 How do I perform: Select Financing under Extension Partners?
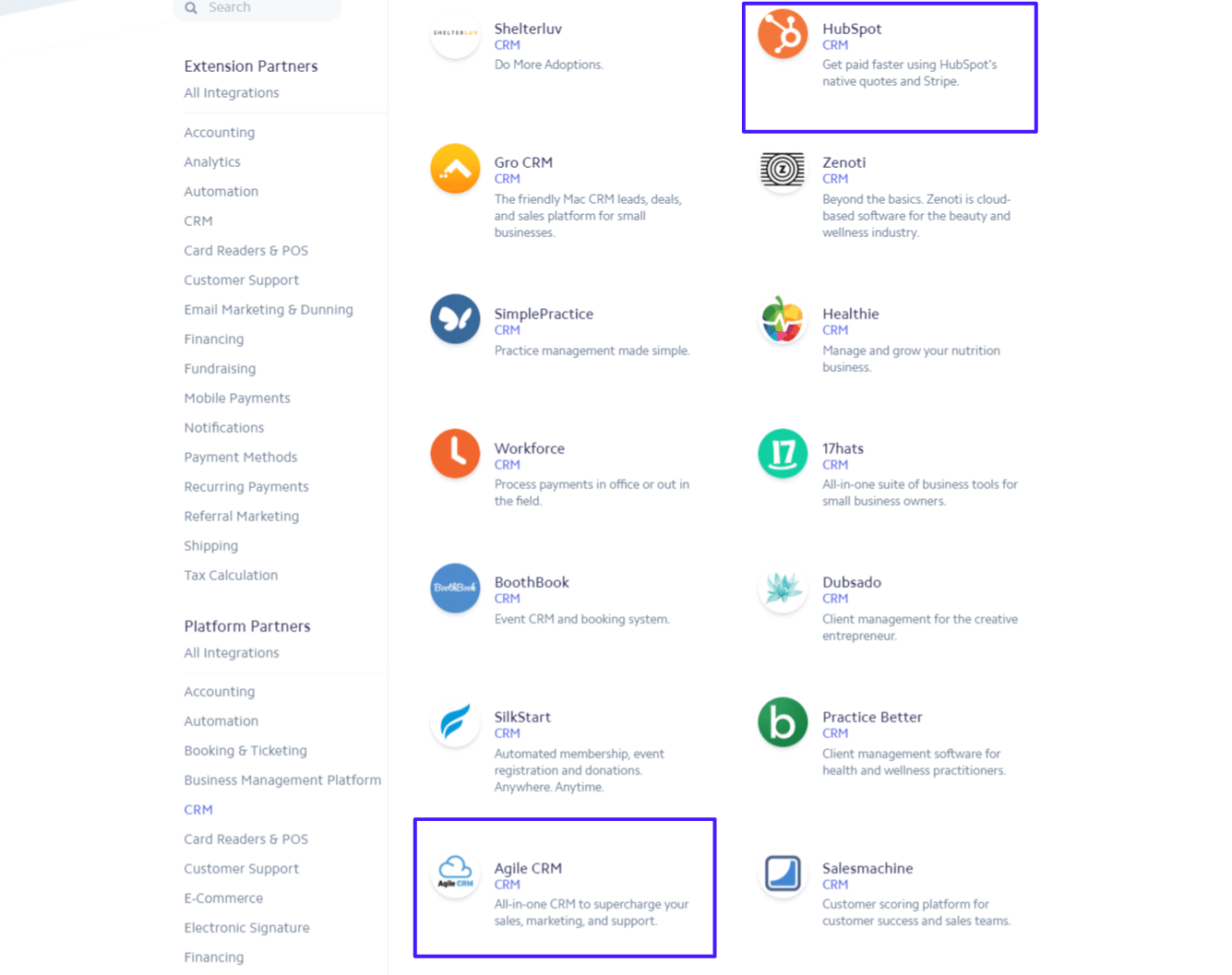(214, 339)
